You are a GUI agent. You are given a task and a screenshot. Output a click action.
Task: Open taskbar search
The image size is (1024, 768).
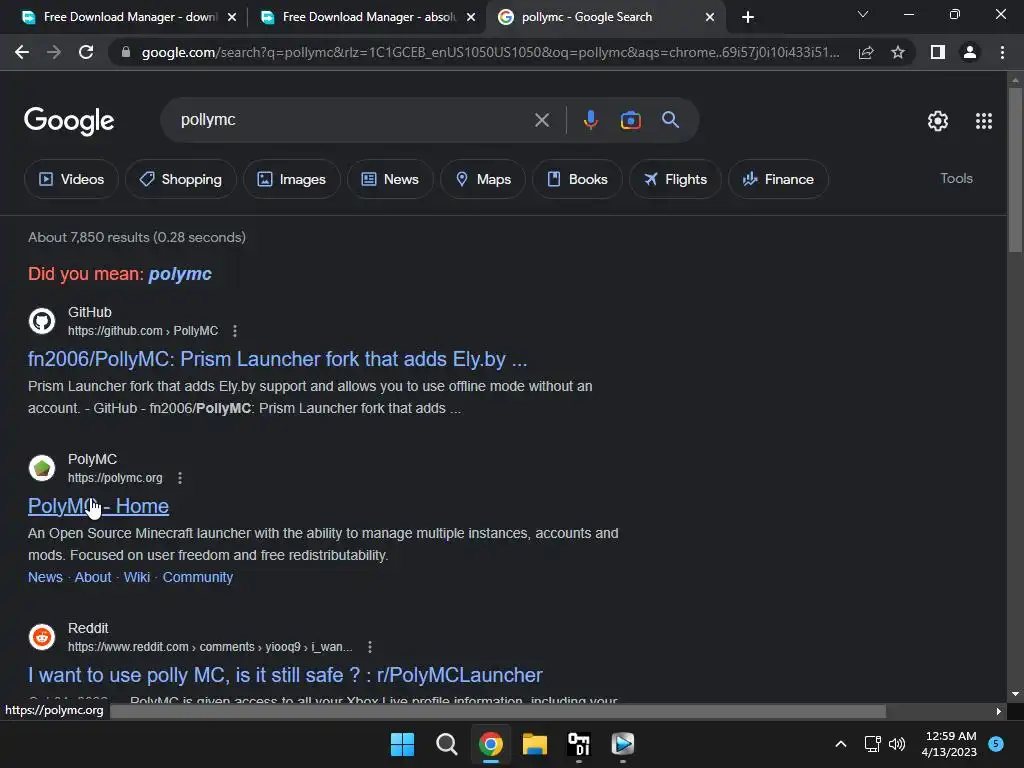click(447, 744)
